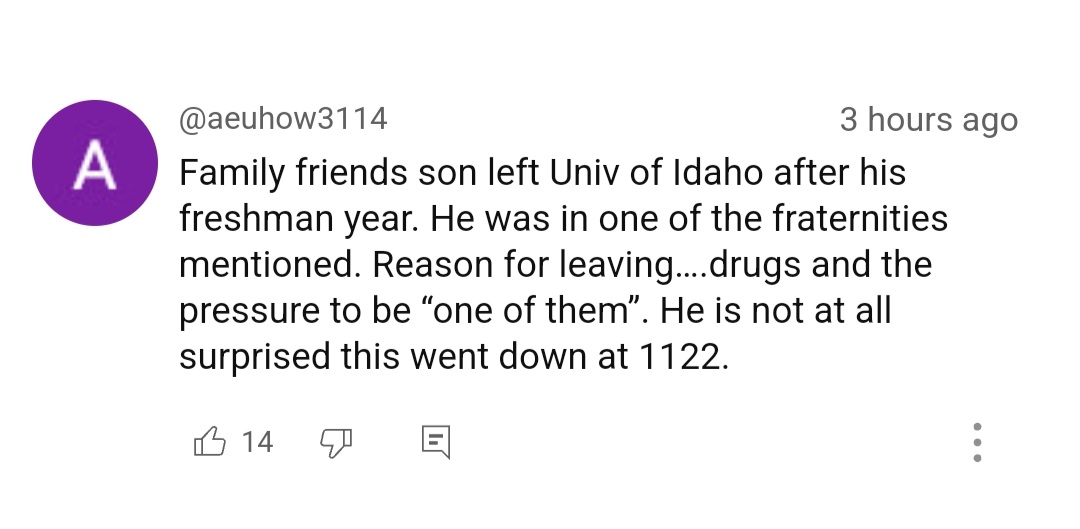Click the number 1122 in the comment

tap(679, 357)
